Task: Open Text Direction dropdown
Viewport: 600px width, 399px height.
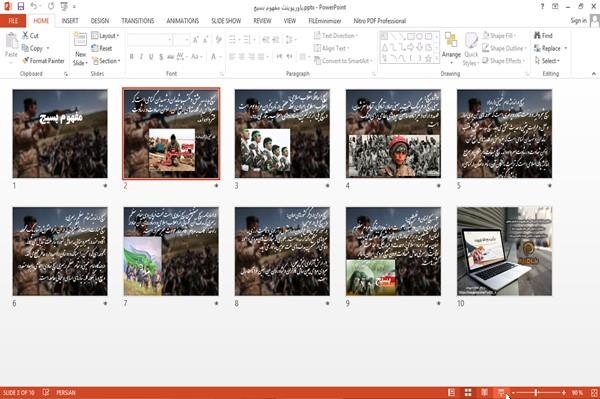Action: tap(336, 36)
